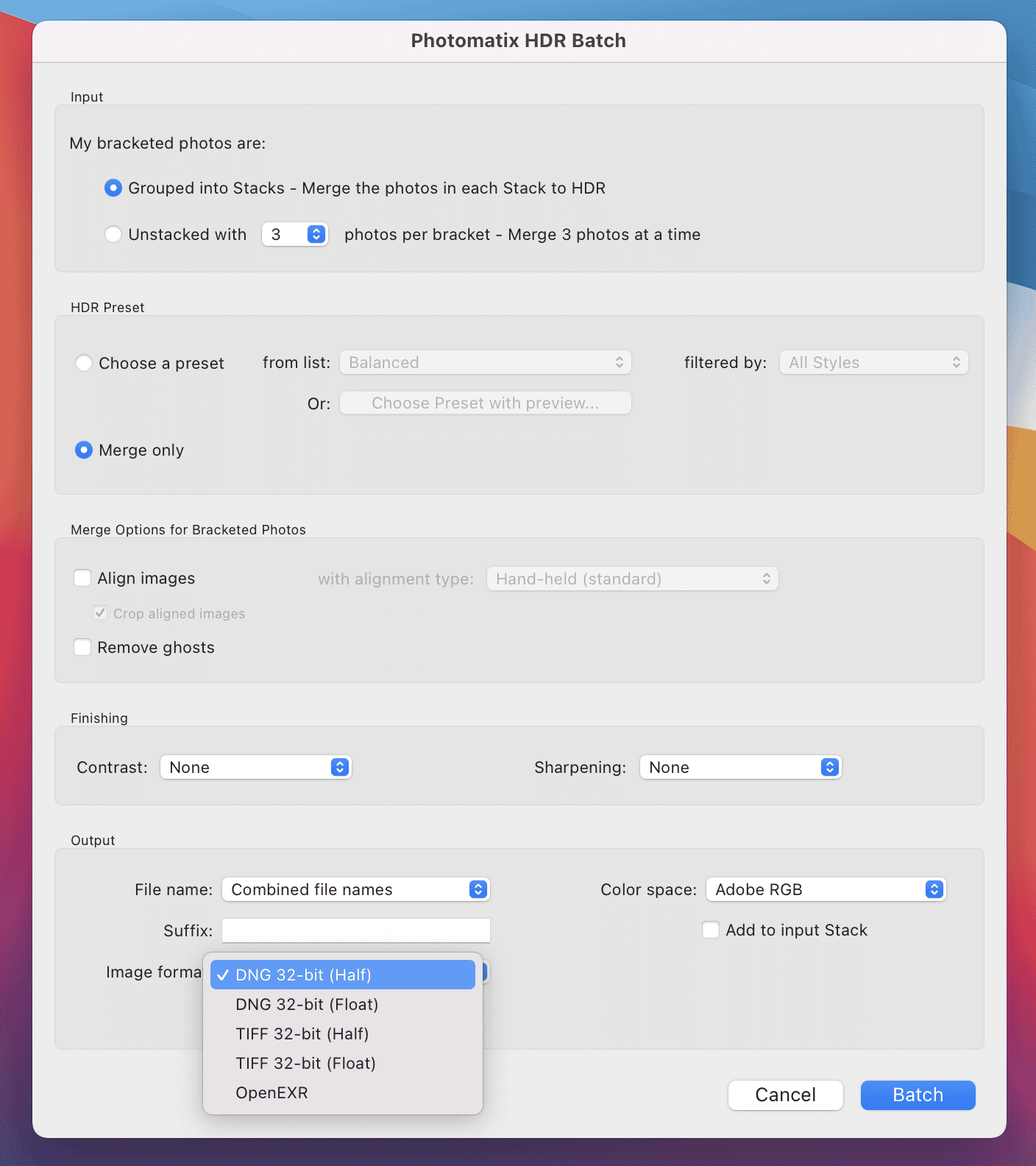Click the Cancel button
Viewport: 1036px width, 1166px height.
[786, 1095]
